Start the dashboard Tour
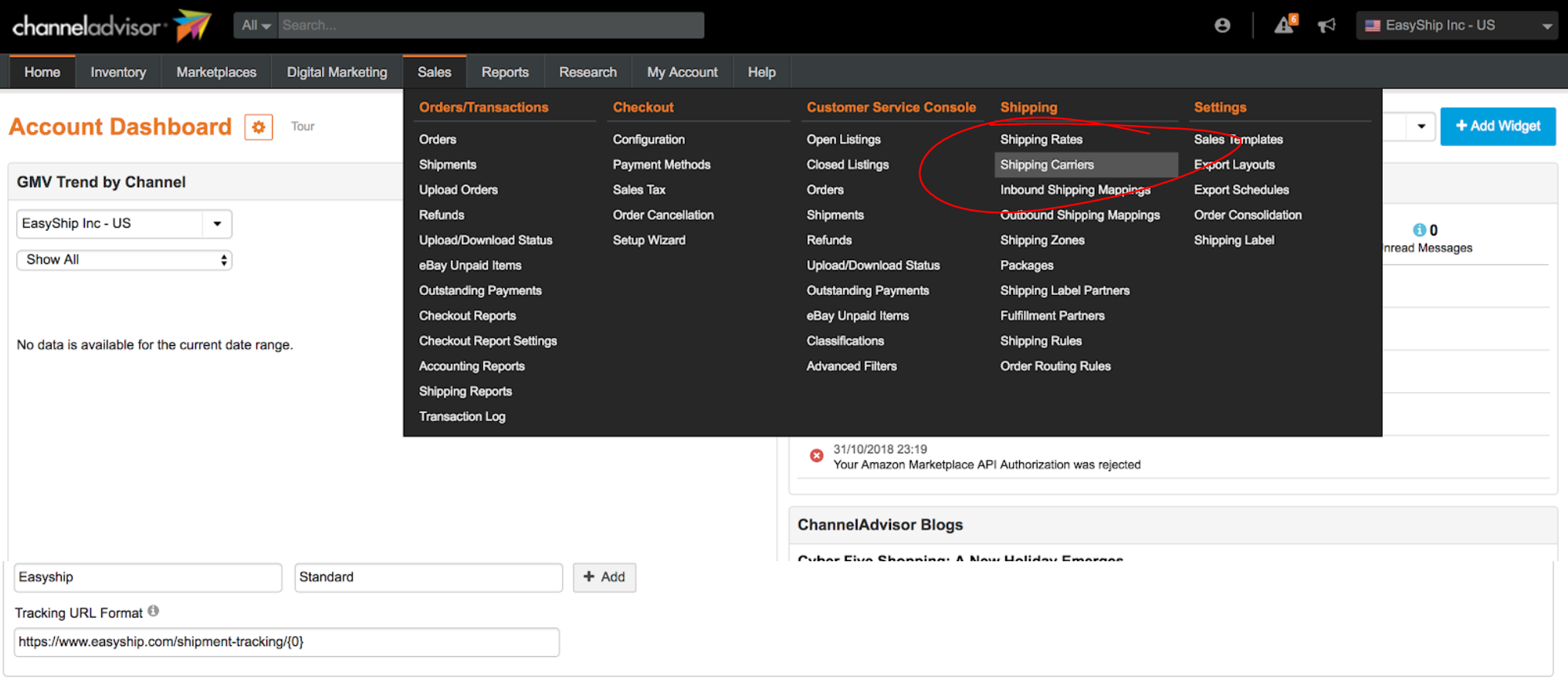This screenshot has width=1568, height=684. click(x=303, y=127)
